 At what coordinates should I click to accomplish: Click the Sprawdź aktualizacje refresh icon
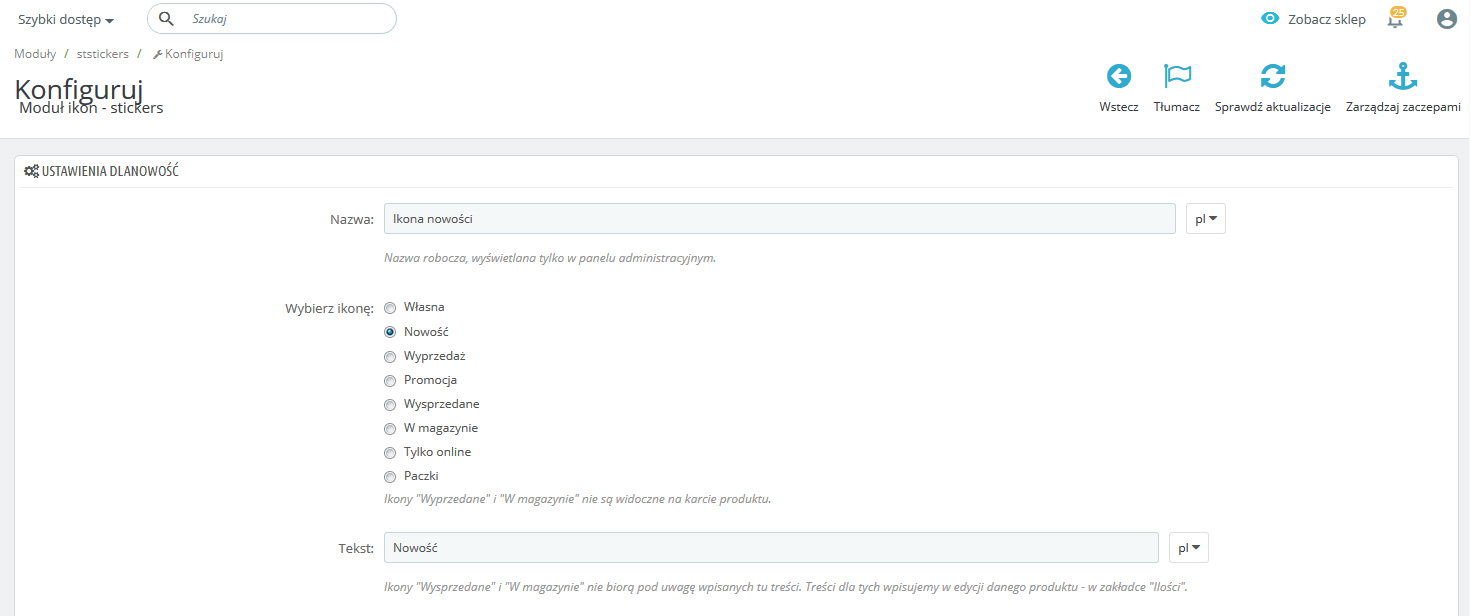click(x=1272, y=76)
